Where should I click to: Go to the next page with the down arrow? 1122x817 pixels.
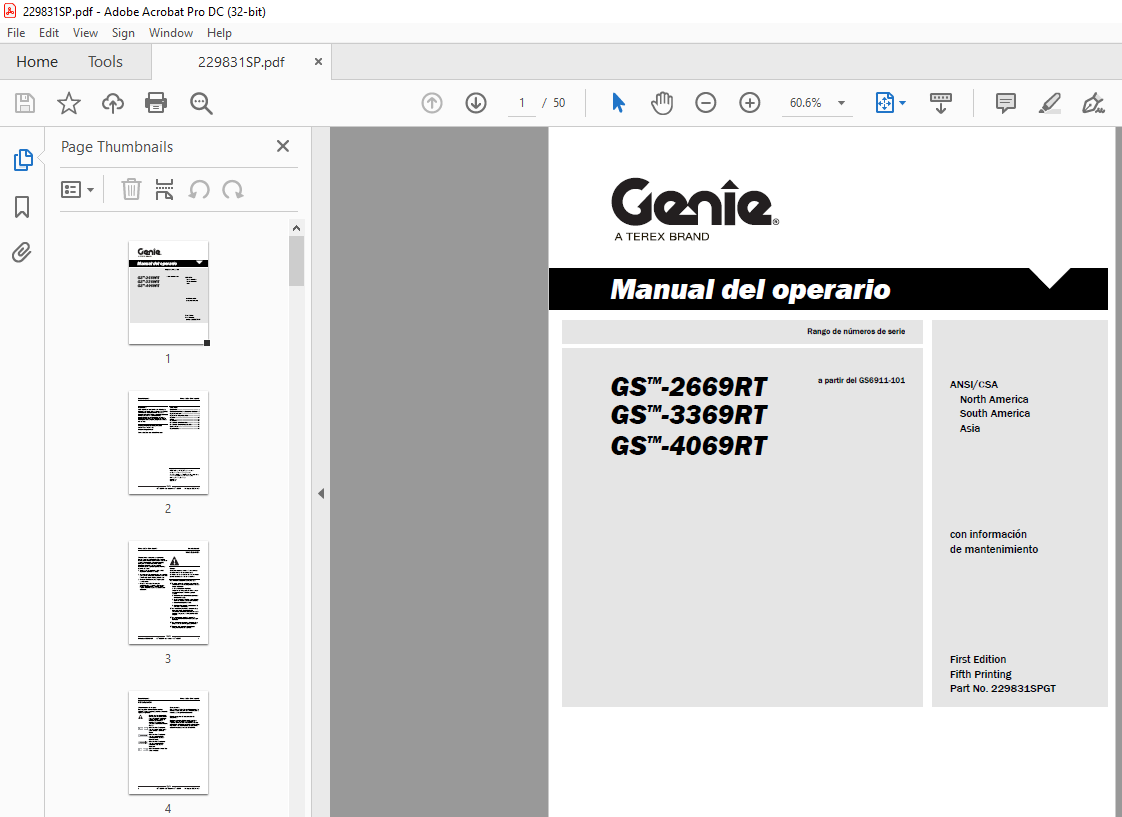(476, 103)
